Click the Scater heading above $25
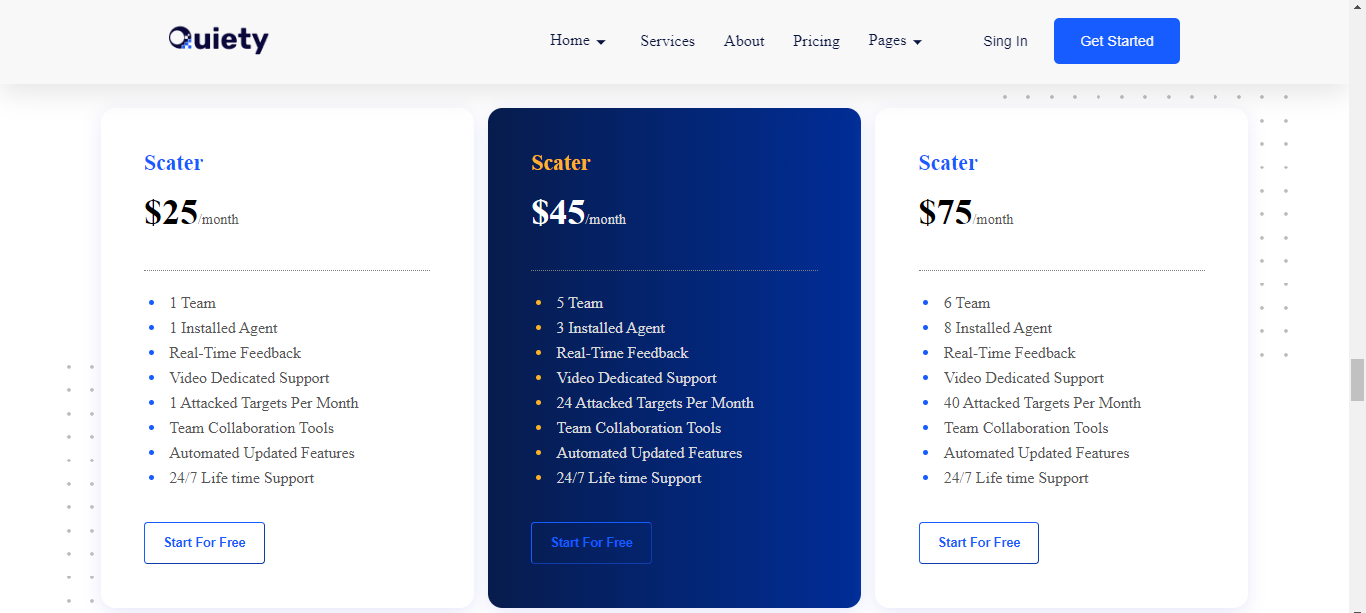The width and height of the screenshot is (1366, 613). click(173, 163)
